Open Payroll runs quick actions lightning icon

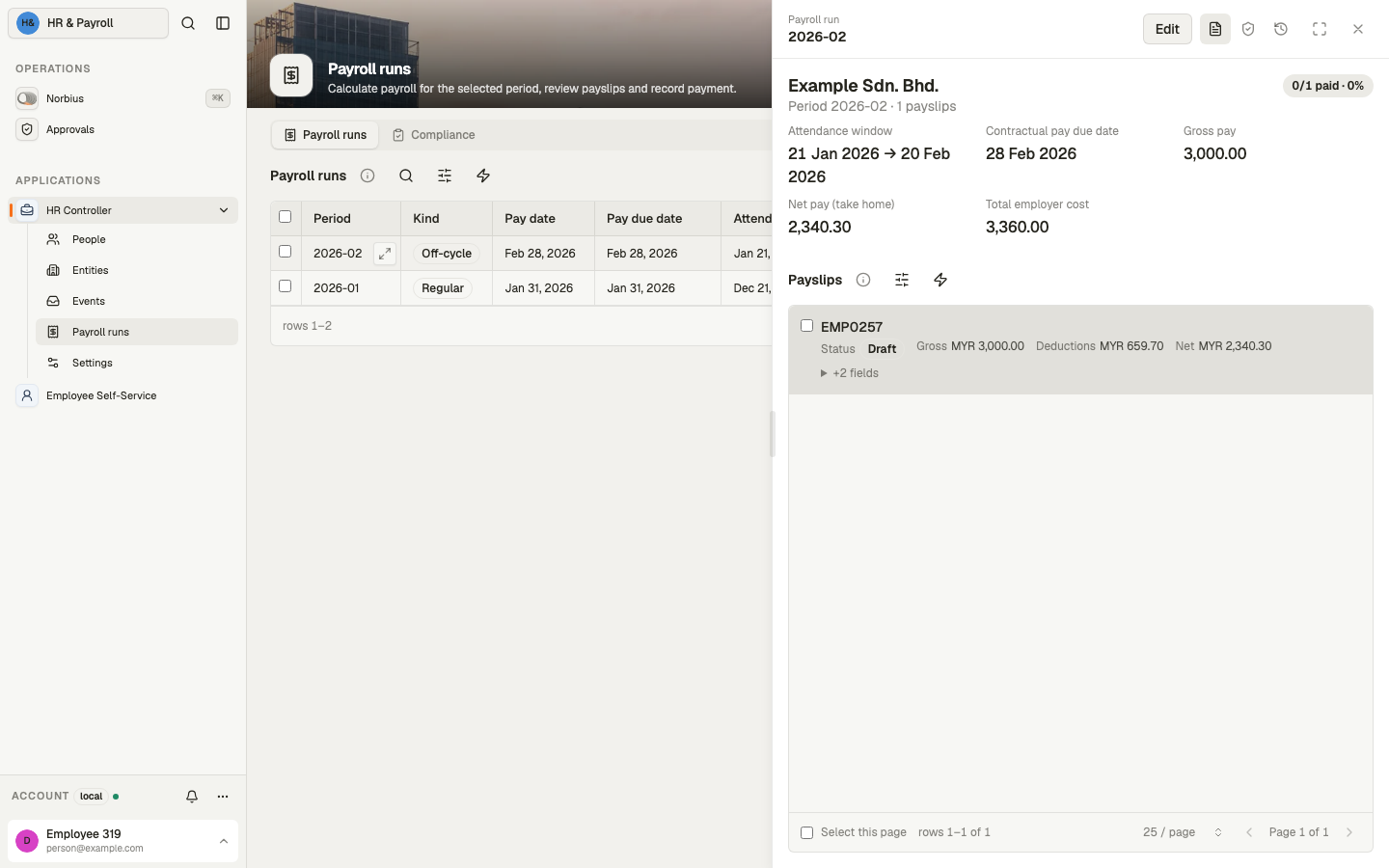pyautogui.click(x=483, y=176)
